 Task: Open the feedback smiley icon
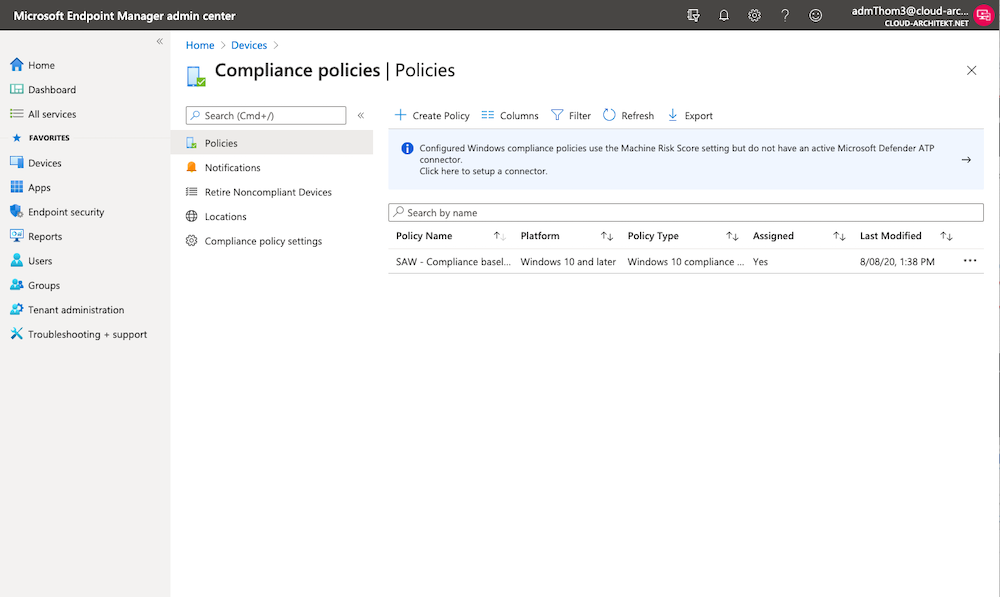coord(816,15)
